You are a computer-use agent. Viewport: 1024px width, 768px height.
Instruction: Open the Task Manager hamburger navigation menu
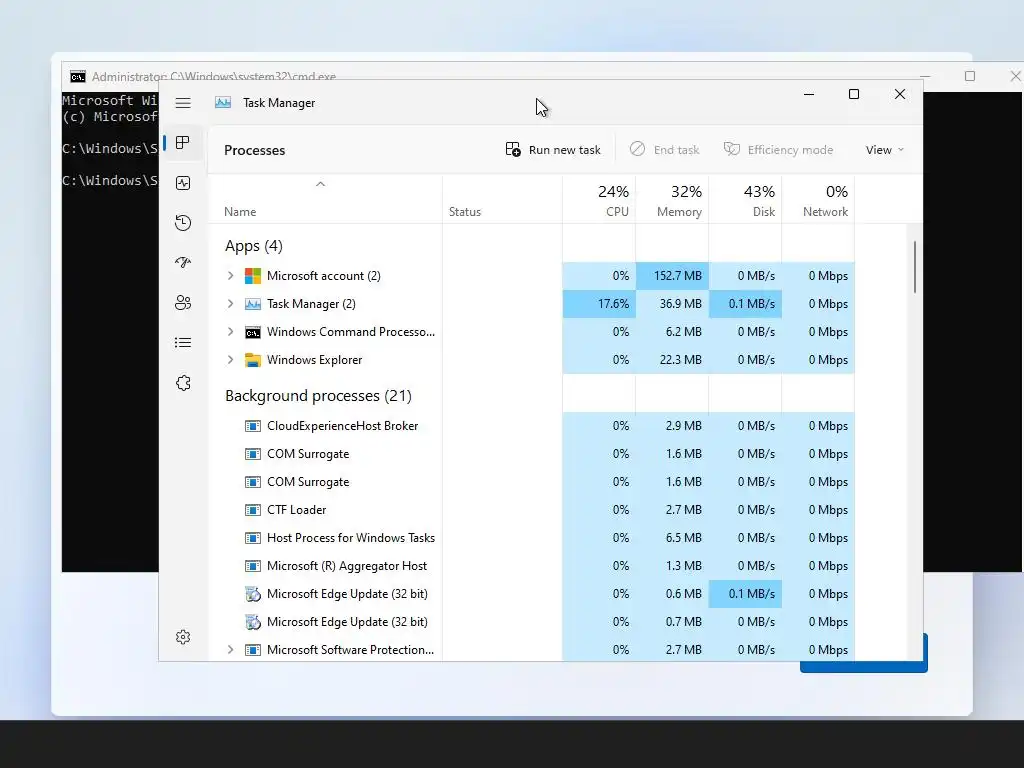click(183, 103)
